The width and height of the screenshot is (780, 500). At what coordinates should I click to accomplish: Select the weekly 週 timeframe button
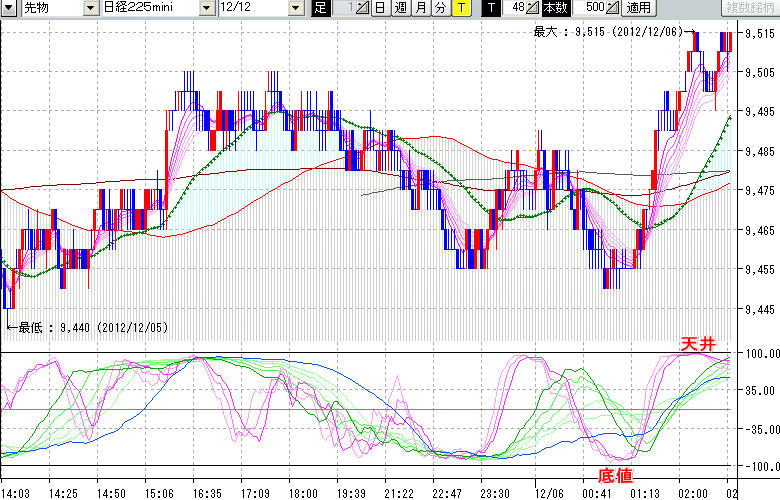[x=400, y=8]
